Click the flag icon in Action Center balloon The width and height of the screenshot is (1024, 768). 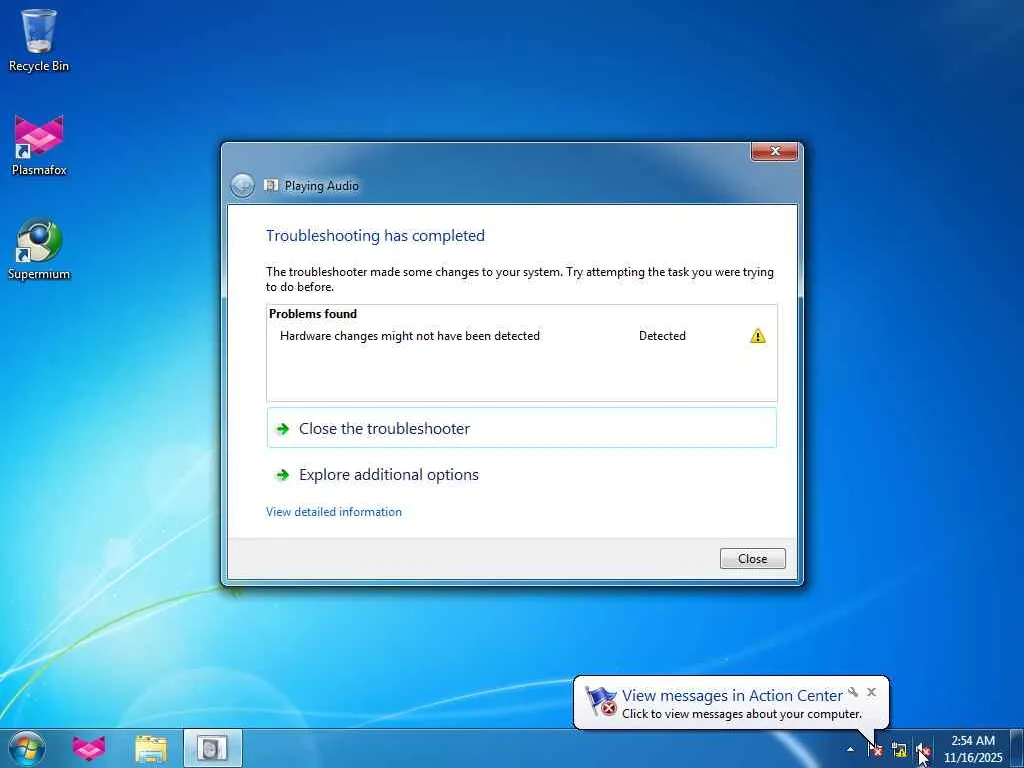tap(600, 701)
